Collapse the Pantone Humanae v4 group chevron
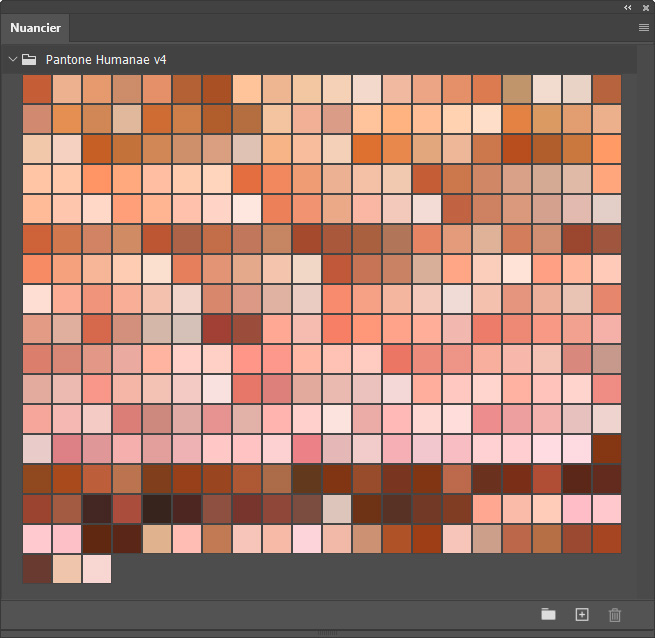This screenshot has width=655, height=638. click(13, 60)
